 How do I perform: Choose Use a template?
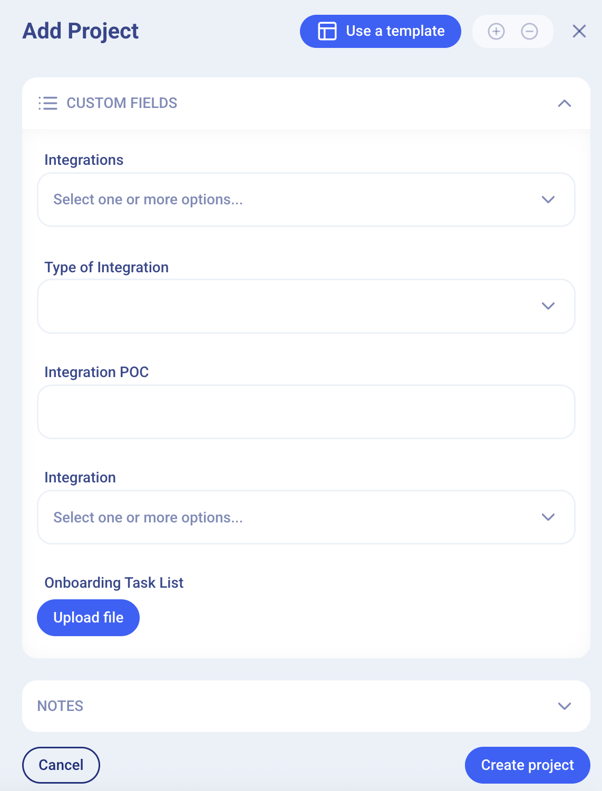(394, 31)
